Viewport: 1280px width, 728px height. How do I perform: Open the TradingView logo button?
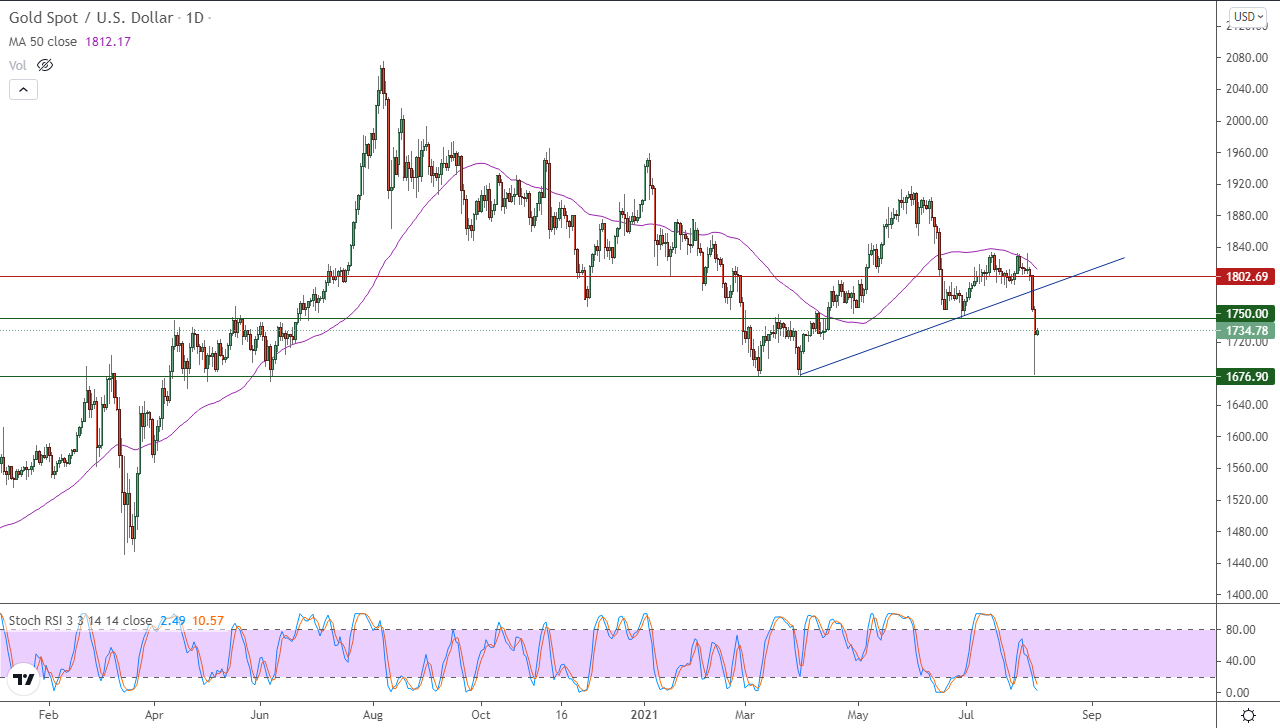coord(24,680)
